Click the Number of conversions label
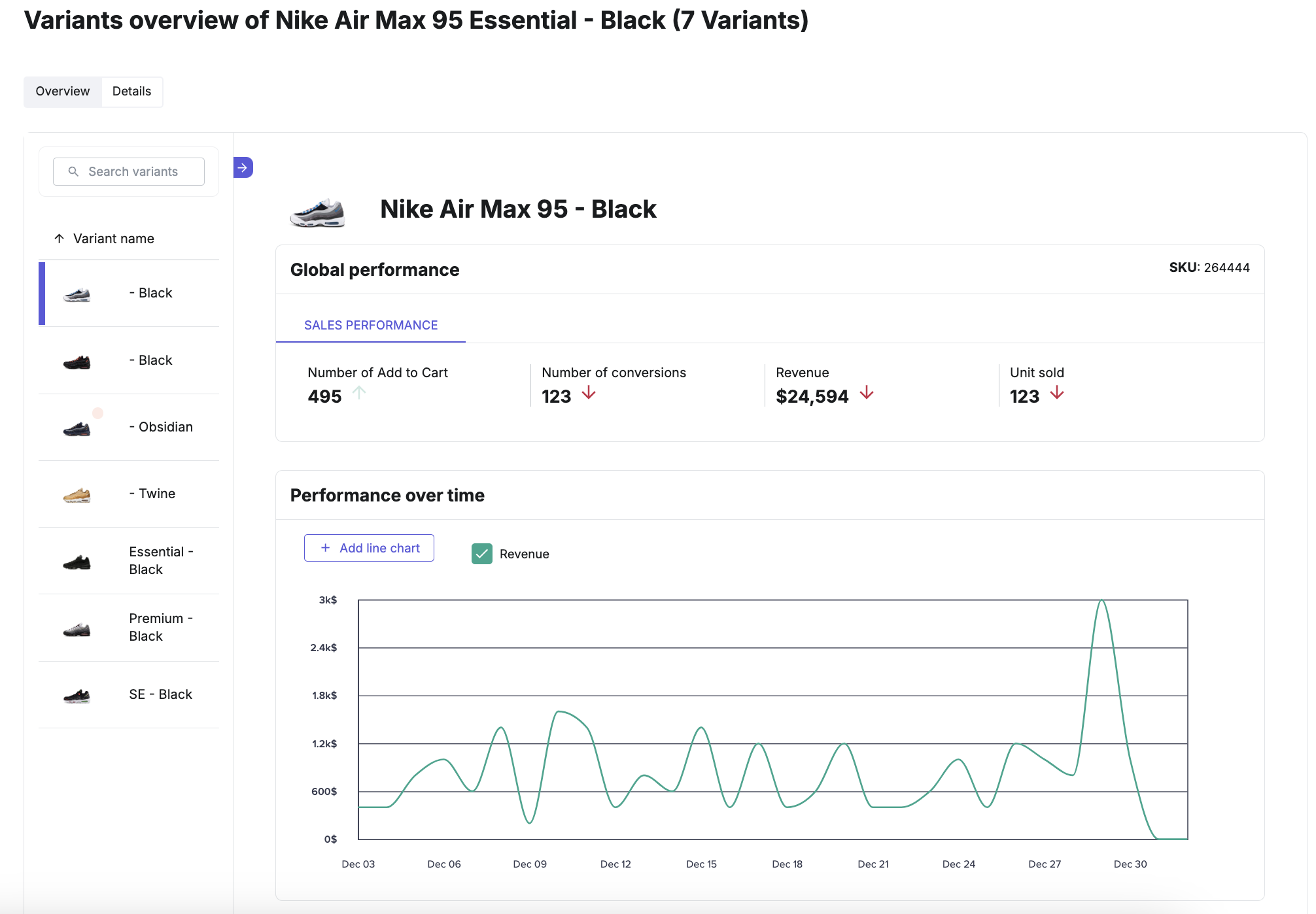Image resolution: width=1316 pixels, height=914 pixels. point(614,373)
